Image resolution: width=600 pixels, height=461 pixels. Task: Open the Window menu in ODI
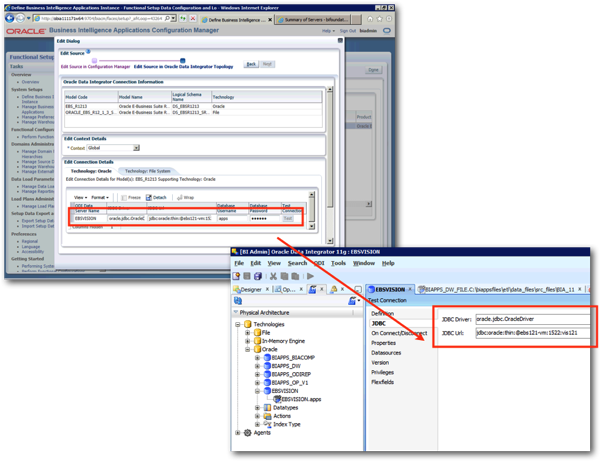[x=364, y=263]
